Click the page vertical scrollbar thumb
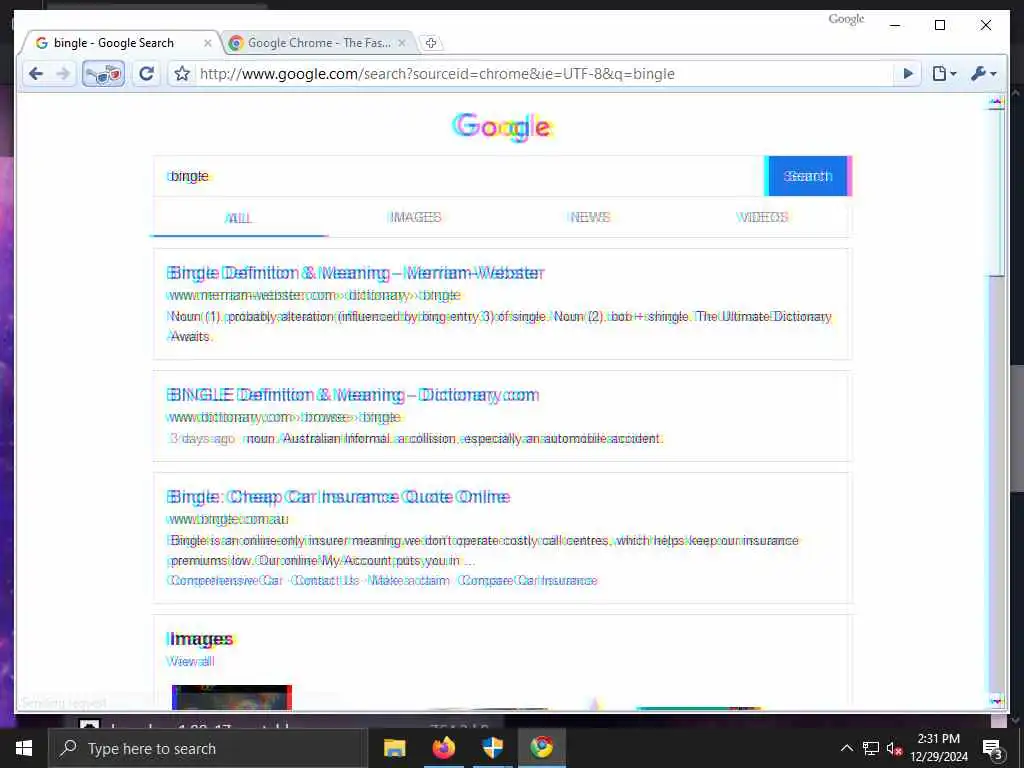The image size is (1024, 768). pyautogui.click(x=996, y=193)
